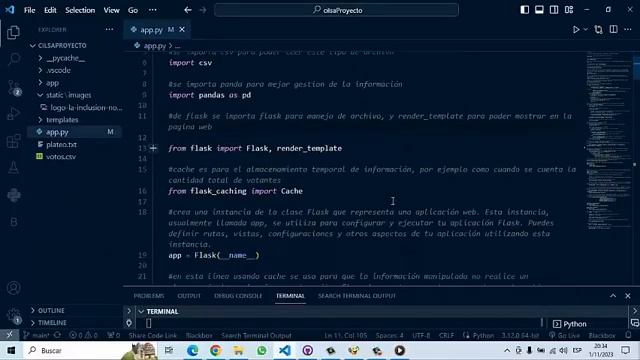Image resolution: width=640 pixels, height=360 pixels.
Task: Select the Terminal panel tab
Action: 290,296
